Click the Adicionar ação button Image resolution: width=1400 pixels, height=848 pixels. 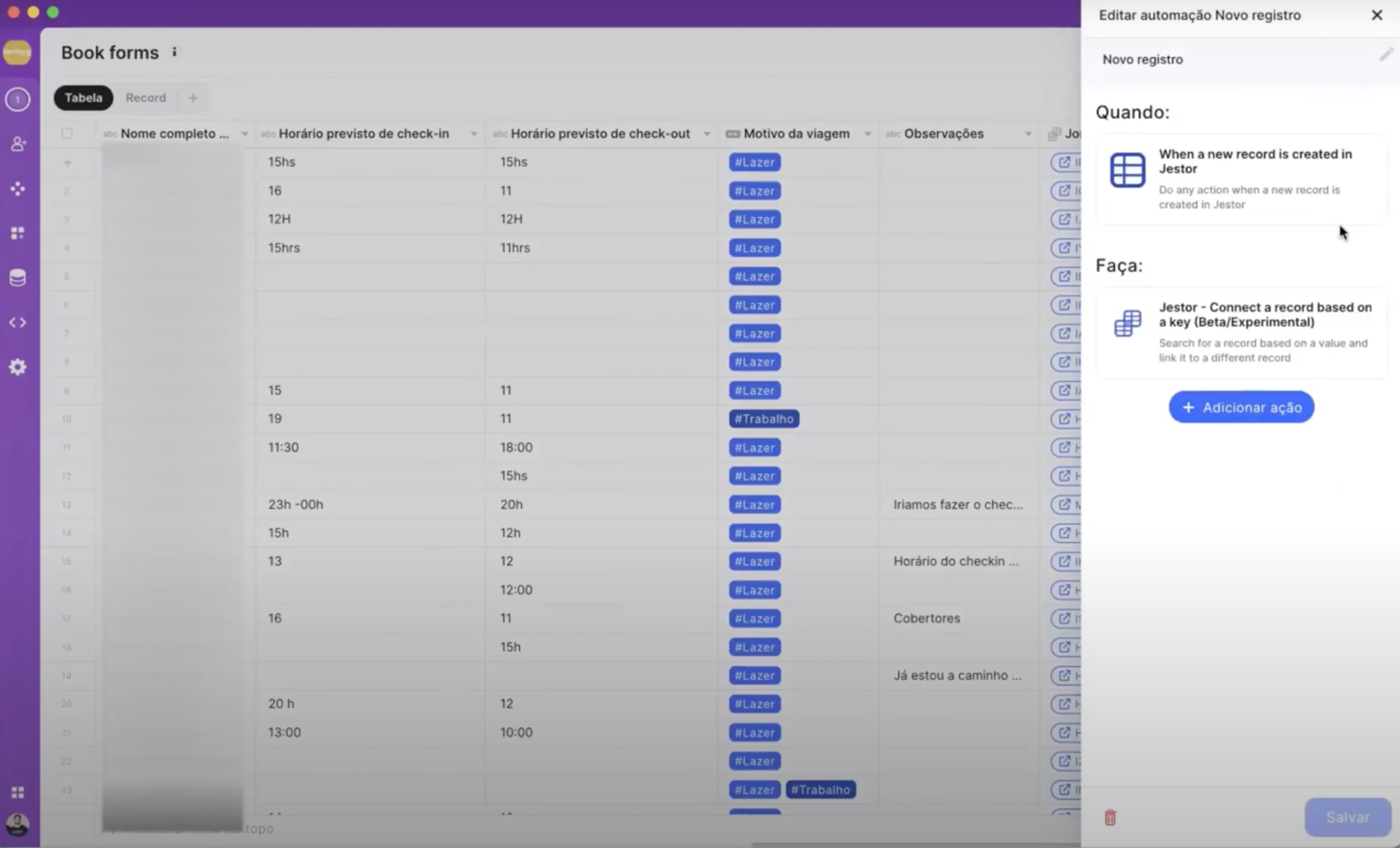[x=1241, y=407]
